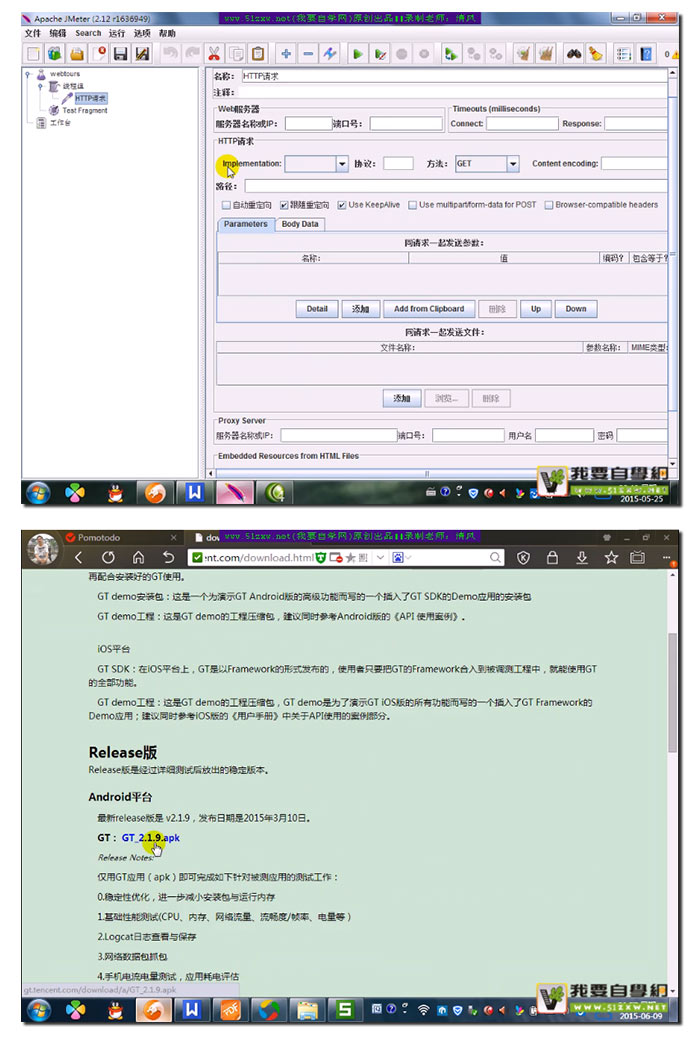Click the Help question mark icon
The width and height of the screenshot is (700, 1044).
[645, 54]
